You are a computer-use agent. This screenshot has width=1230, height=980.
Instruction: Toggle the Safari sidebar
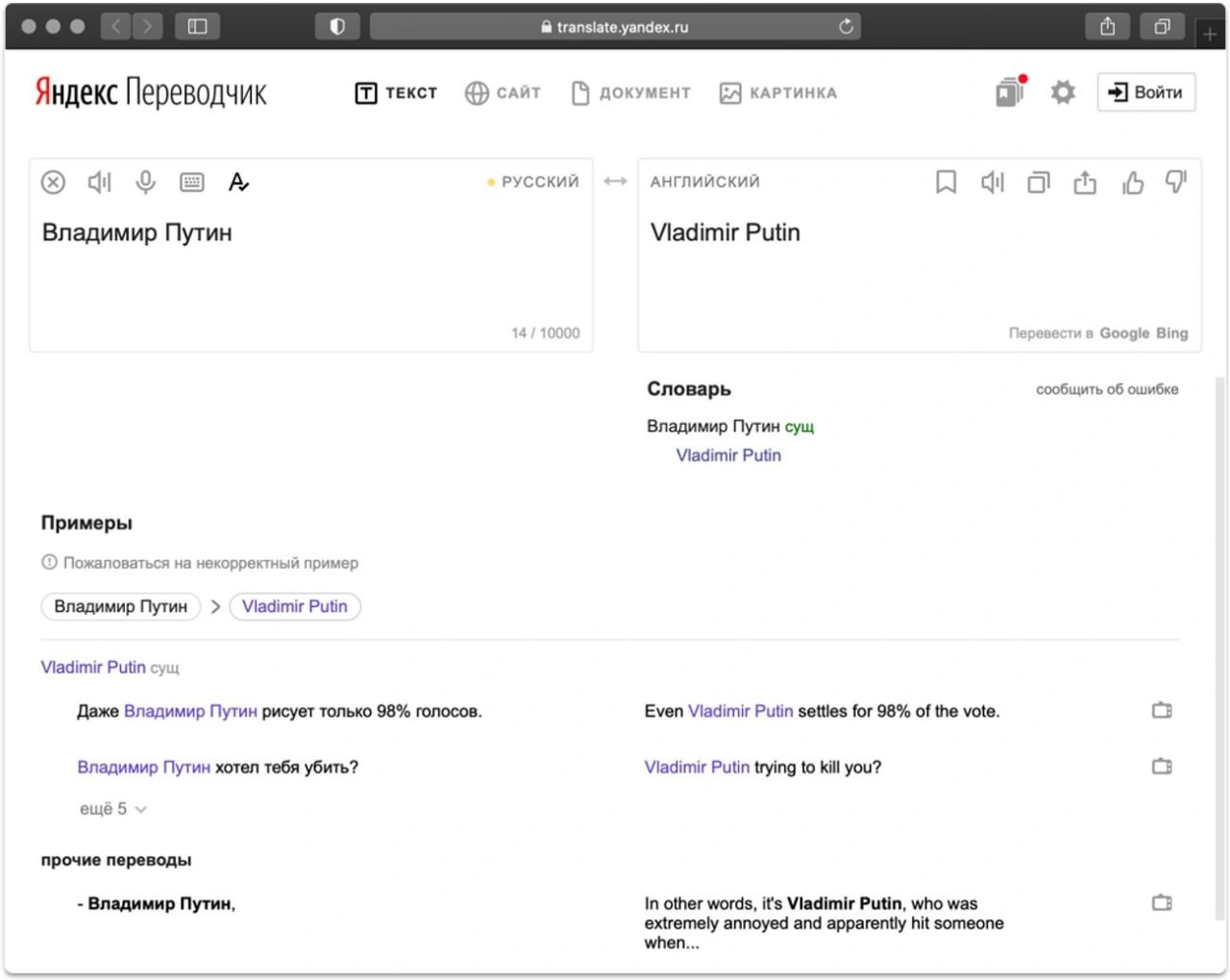[197, 27]
